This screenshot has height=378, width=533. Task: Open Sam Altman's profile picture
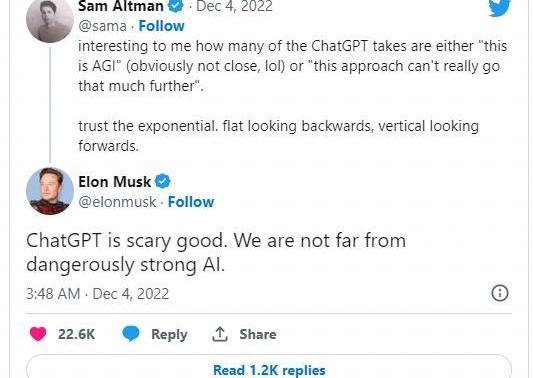(50, 19)
